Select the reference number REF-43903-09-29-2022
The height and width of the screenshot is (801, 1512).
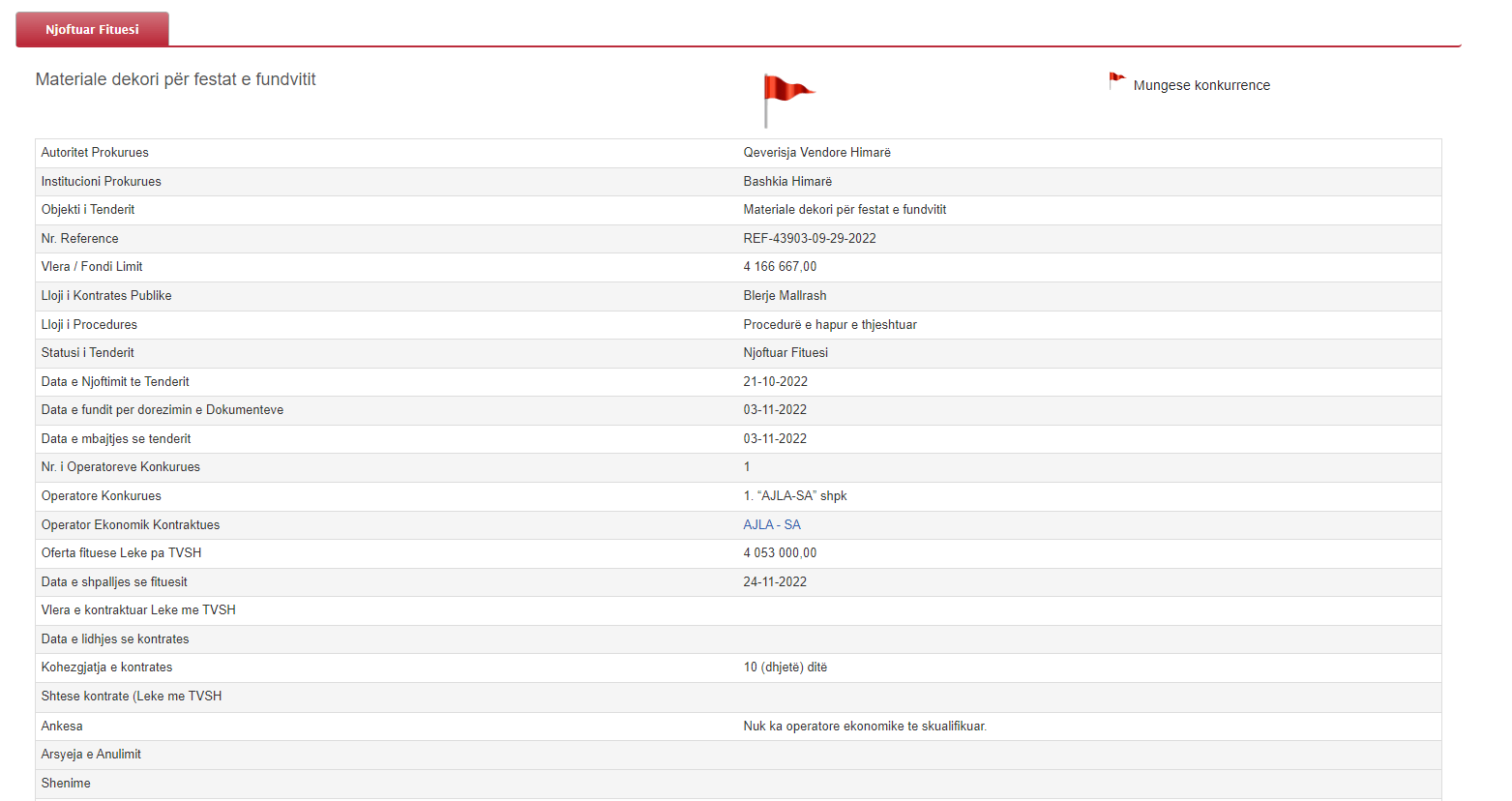(x=809, y=238)
